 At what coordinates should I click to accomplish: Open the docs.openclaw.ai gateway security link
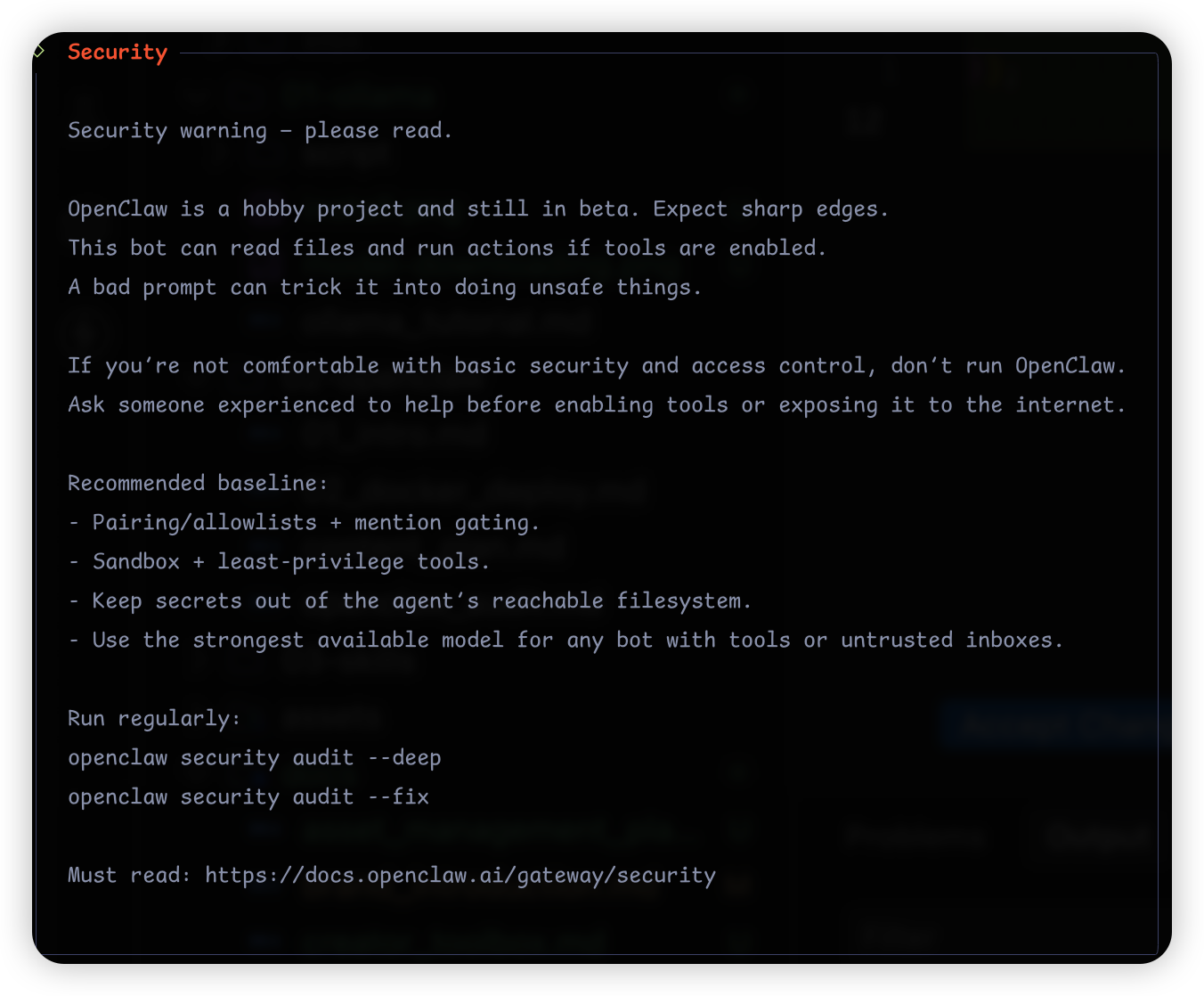click(x=460, y=875)
